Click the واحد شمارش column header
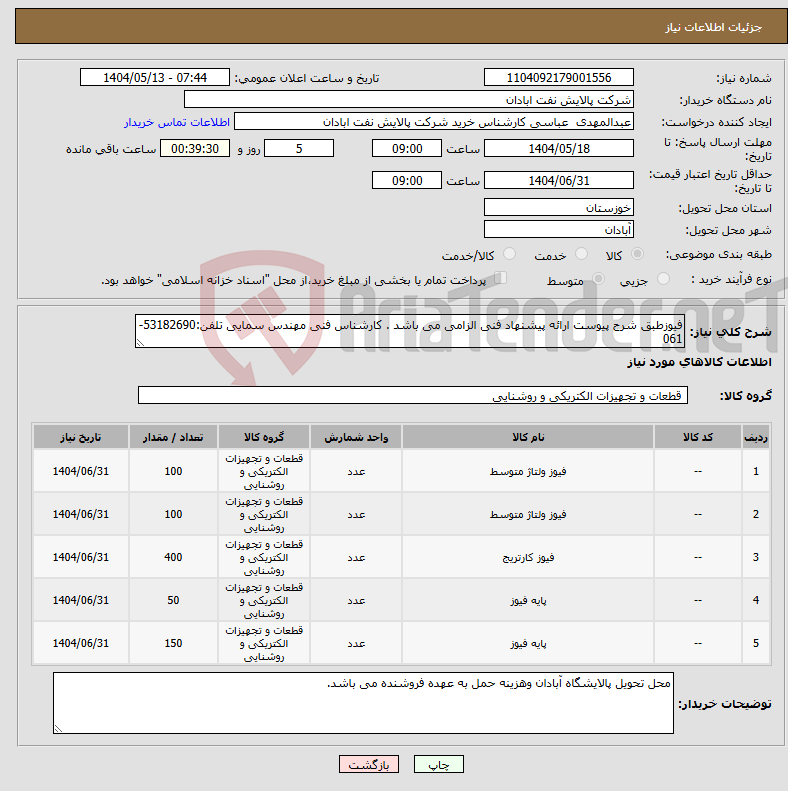This screenshot has height=791, width=788. [x=356, y=437]
